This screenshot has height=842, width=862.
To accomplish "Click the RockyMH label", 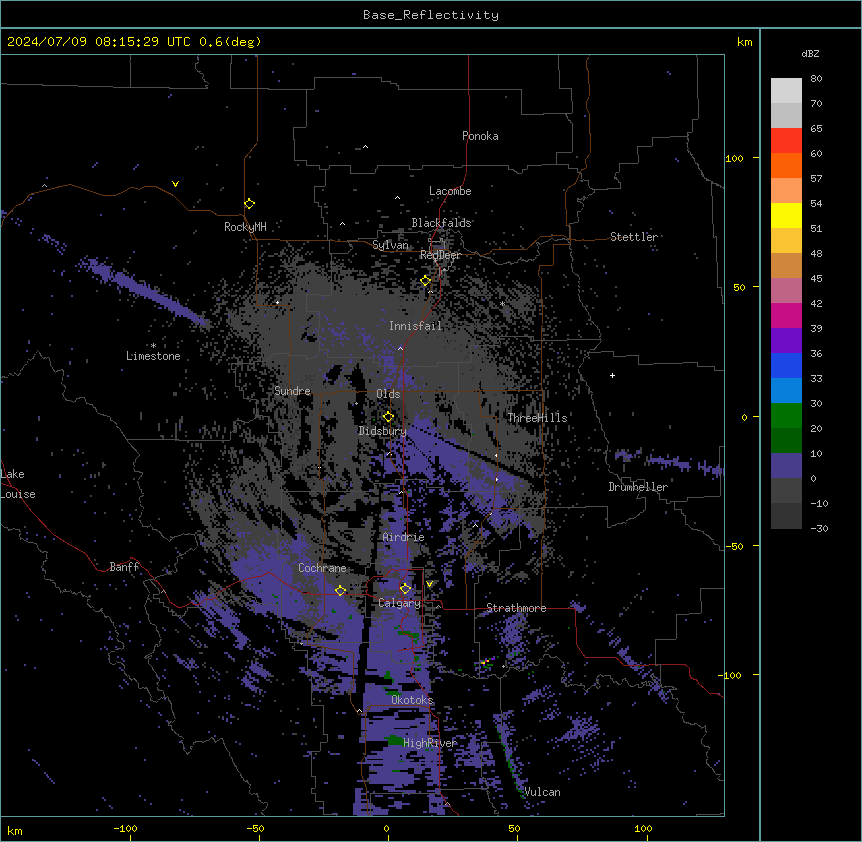I will click(x=245, y=227).
